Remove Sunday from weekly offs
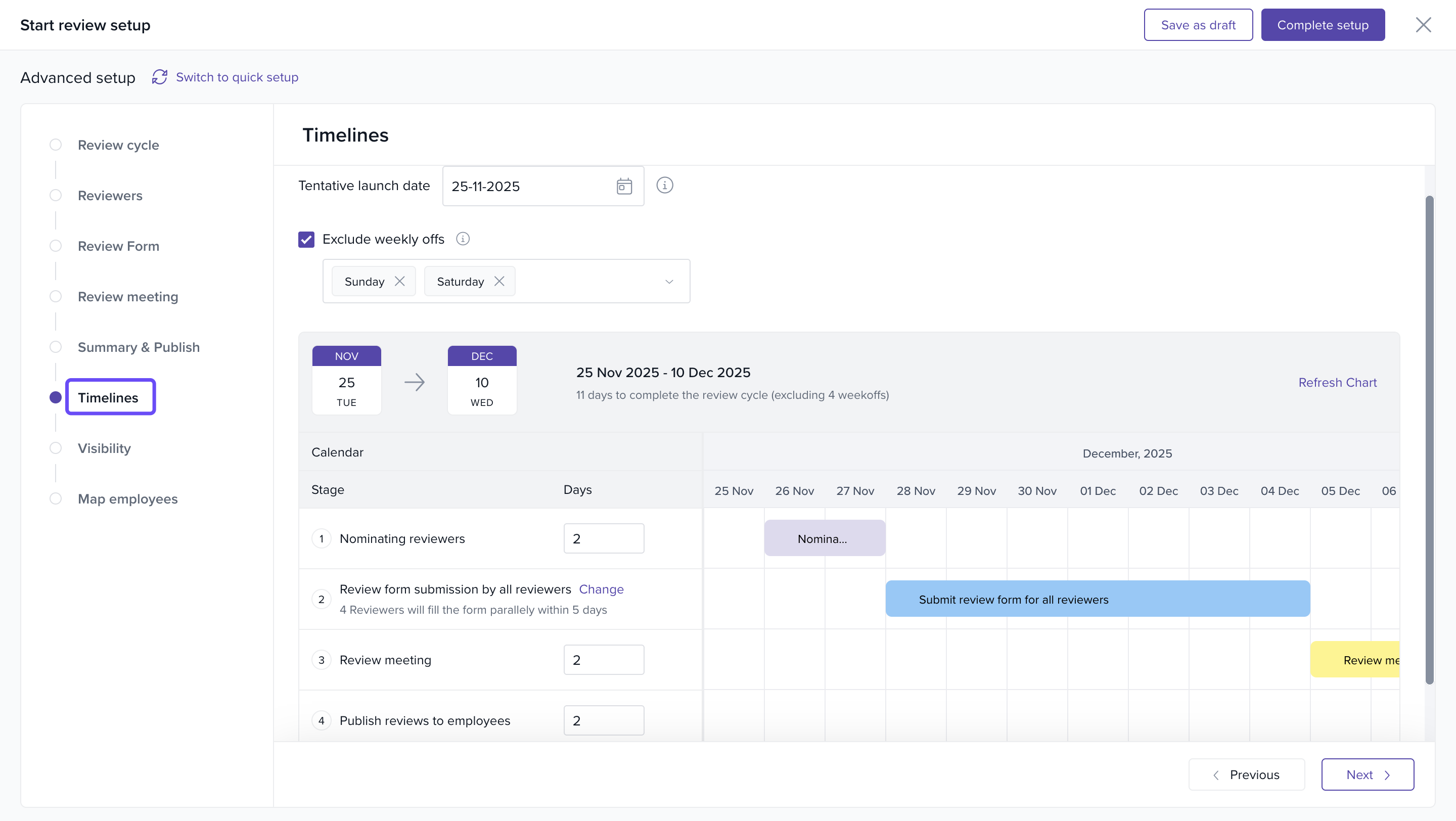 coord(399,282)
